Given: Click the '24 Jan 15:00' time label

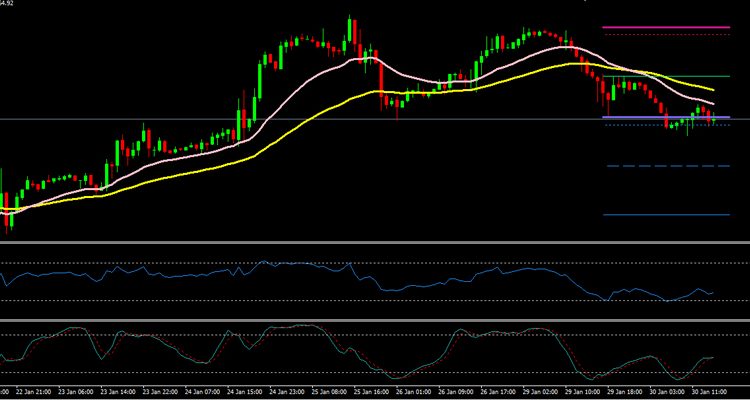Looking at the screenshot, I should tap(245, 392).
